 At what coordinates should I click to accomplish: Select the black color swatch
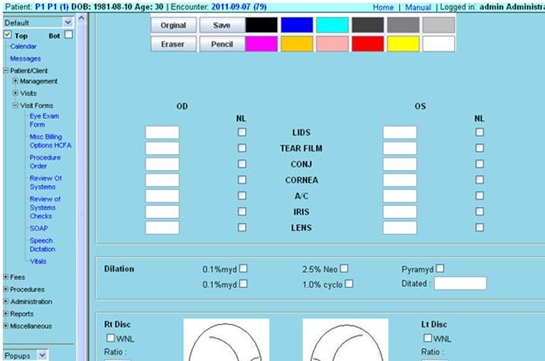[261, 25]
